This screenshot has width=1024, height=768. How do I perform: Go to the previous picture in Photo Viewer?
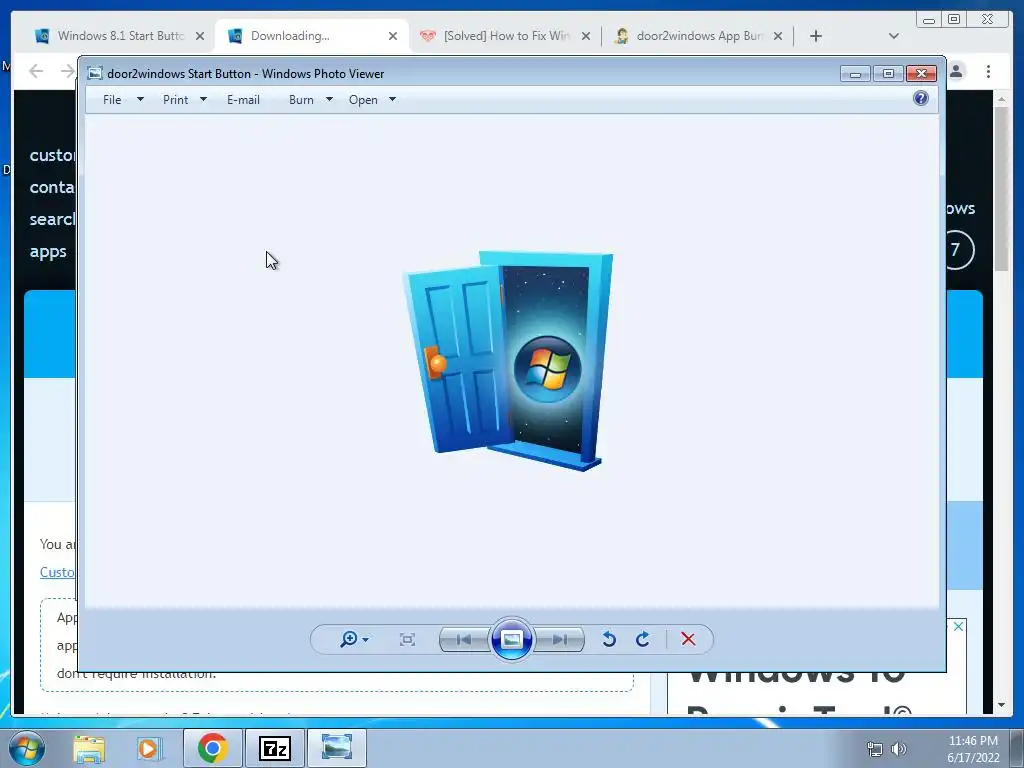[x=464, y=639]
